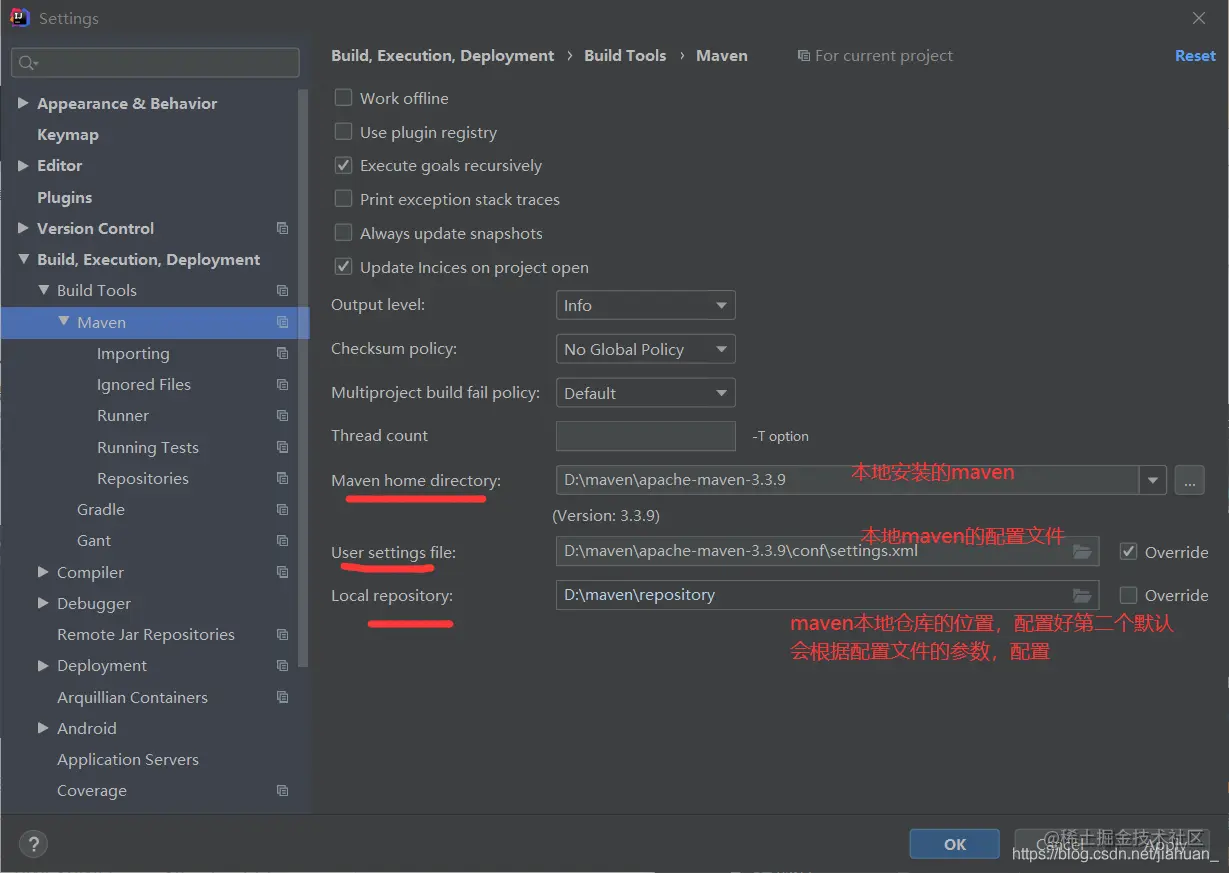The width and height of the screenshot is (1229, 873).
Task: Click project-level icon beside Compiler
Action: (x=283, y=572)
